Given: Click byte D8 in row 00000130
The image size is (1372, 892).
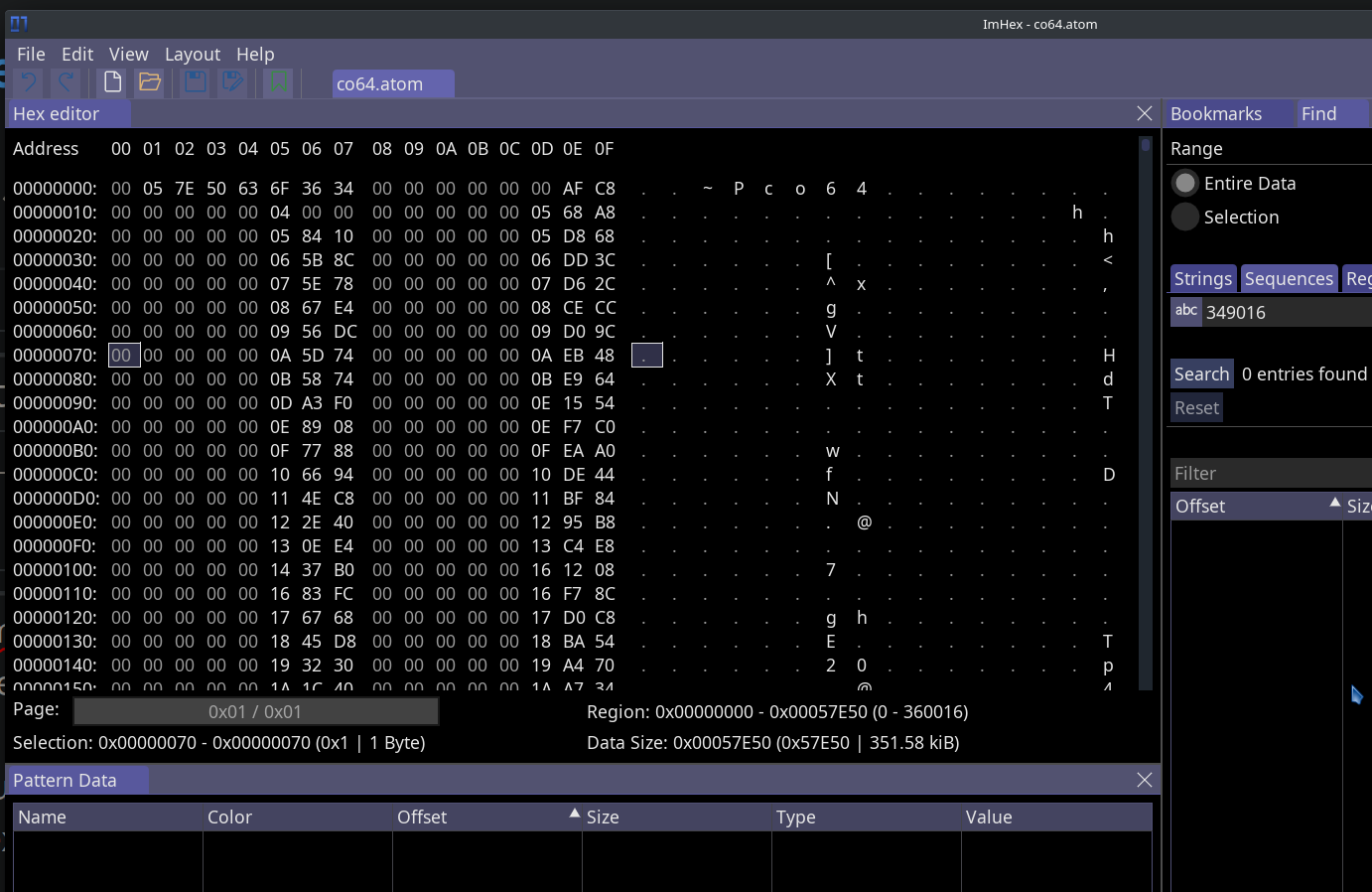Looking at the screenshot, I should coord(343,641).
